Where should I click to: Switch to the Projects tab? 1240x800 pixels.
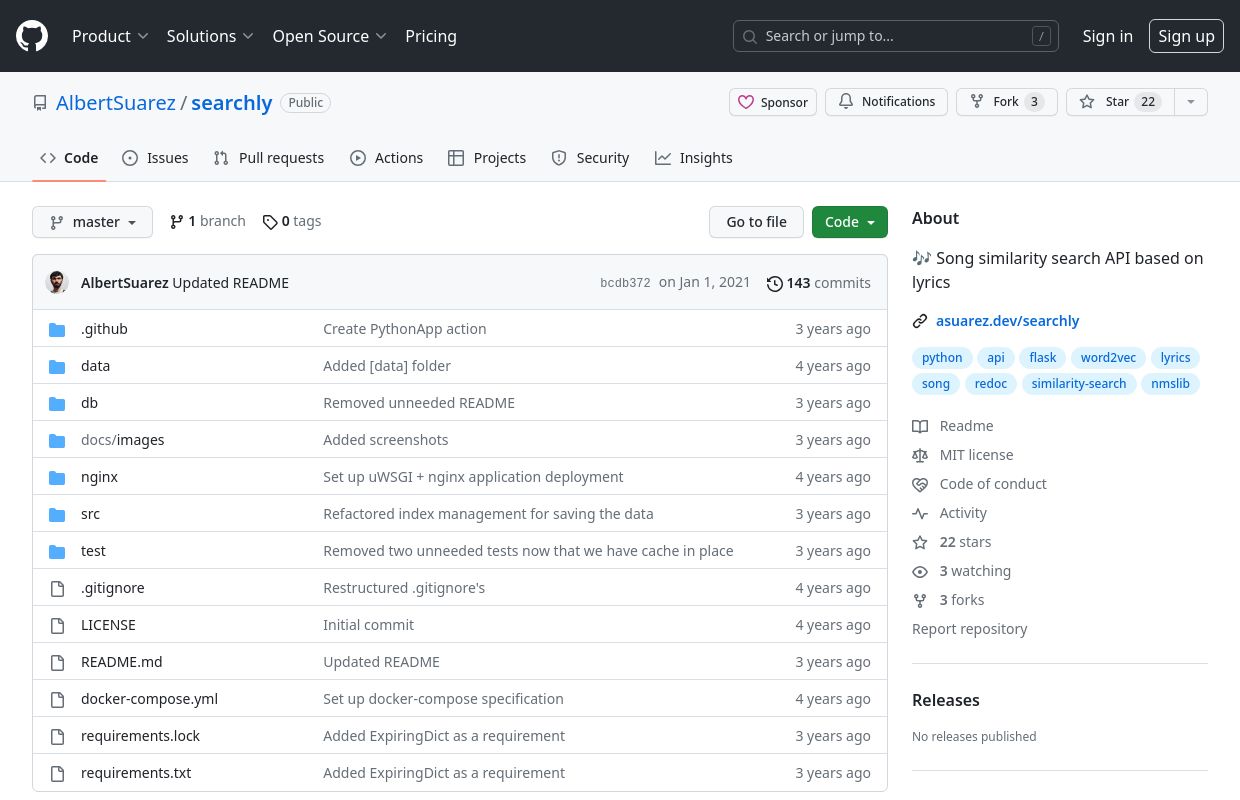pyautogui.click(x=487, y=158)
